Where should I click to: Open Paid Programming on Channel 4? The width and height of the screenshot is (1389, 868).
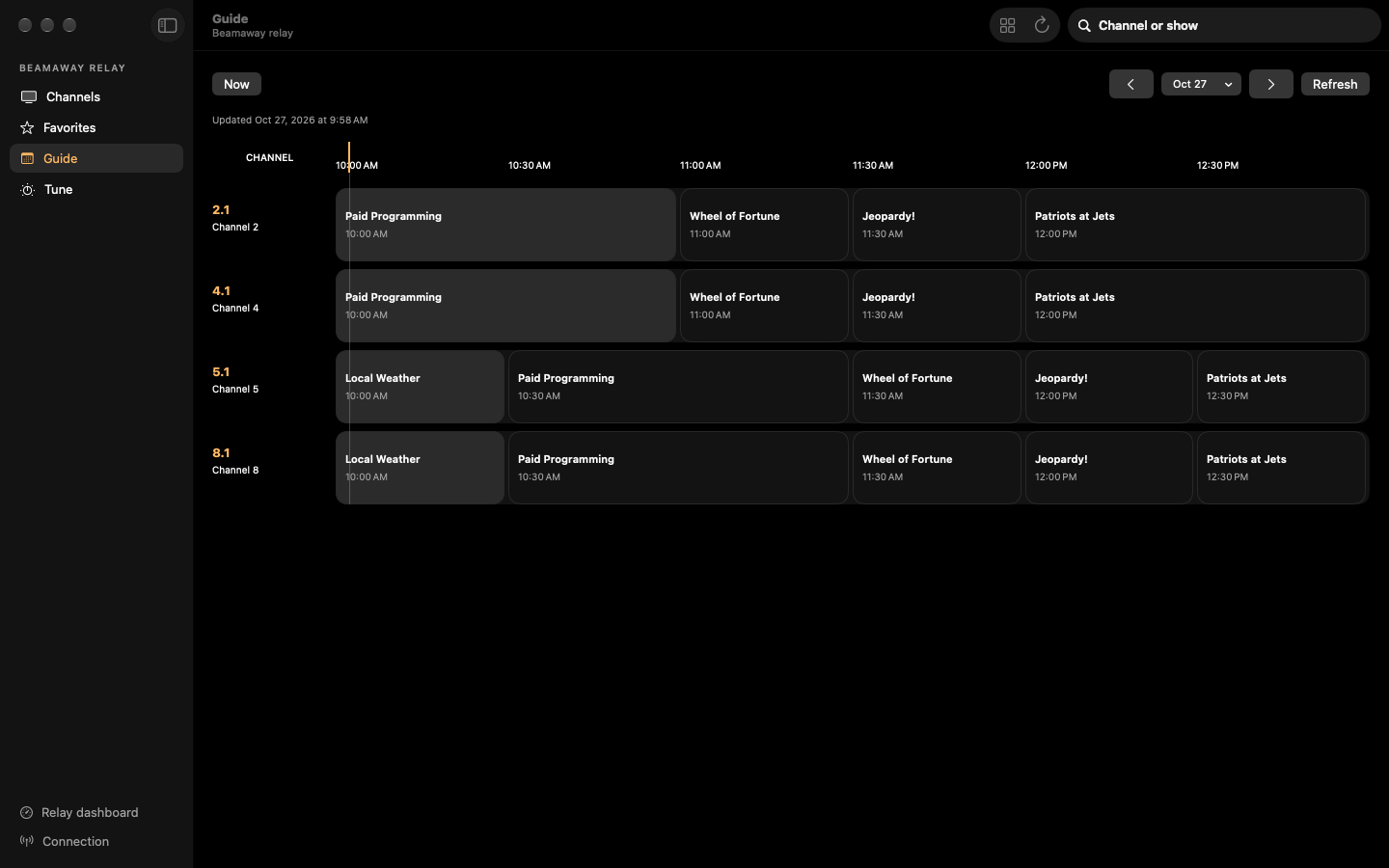pos(505,306)
